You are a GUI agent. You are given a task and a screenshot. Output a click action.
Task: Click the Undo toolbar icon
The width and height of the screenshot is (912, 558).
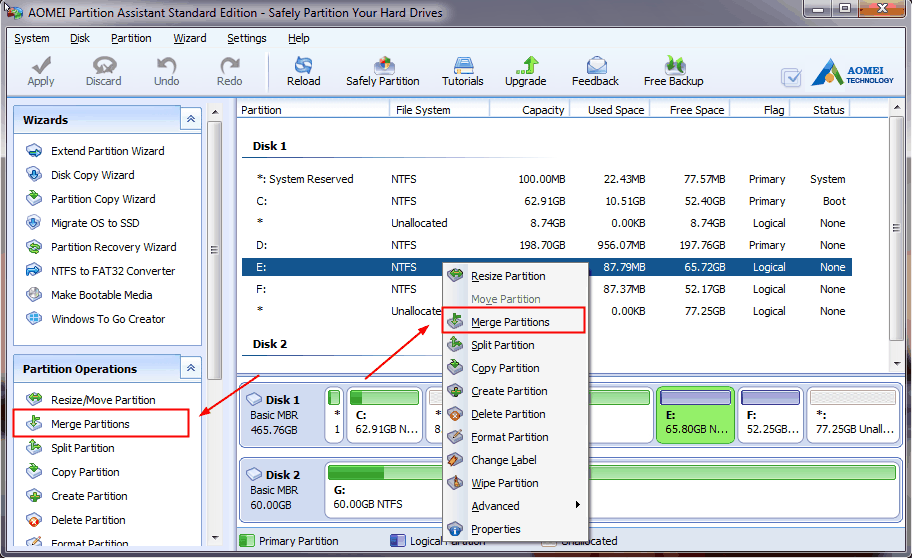(x=166, y=72)
